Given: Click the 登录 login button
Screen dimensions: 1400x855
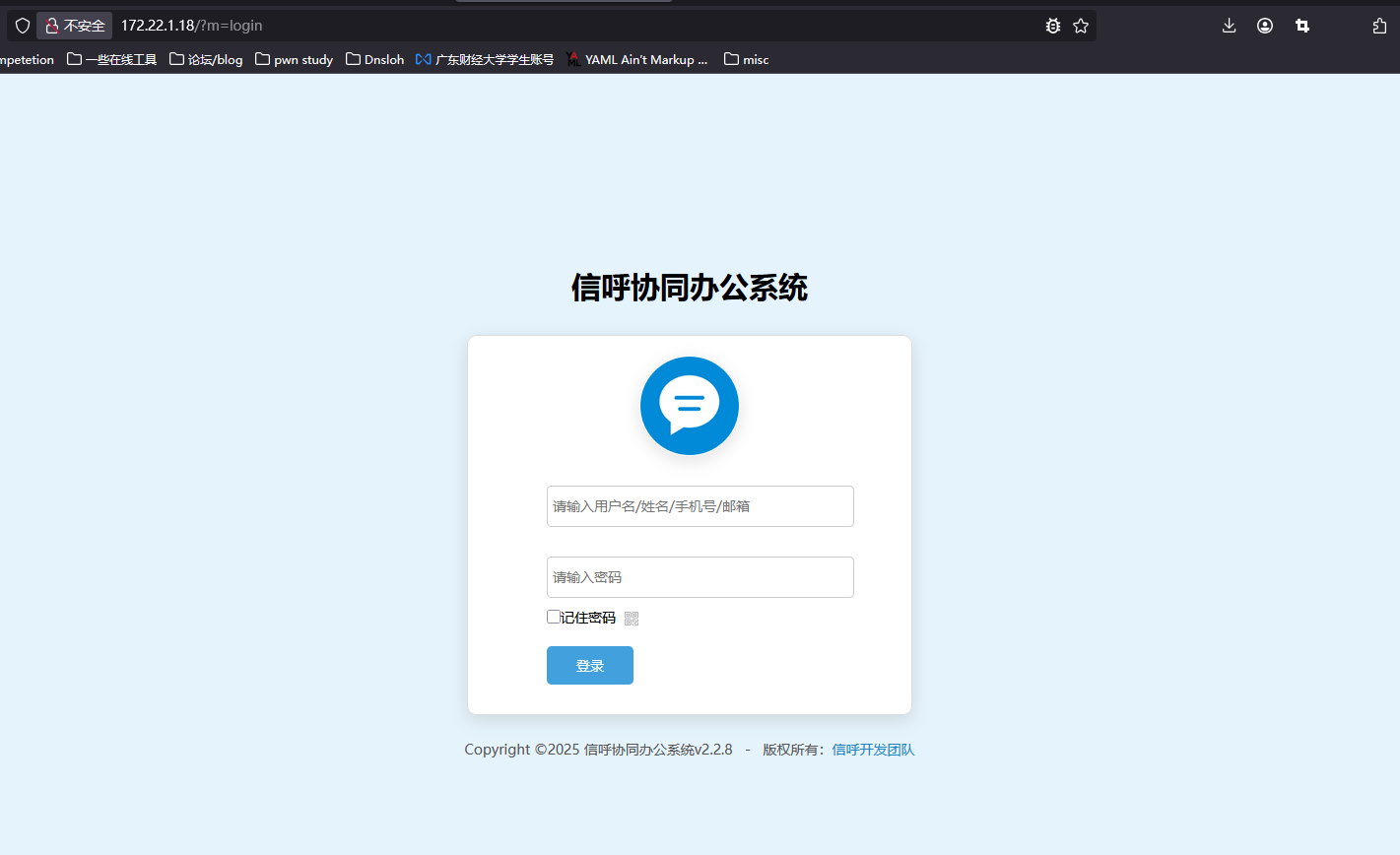Looking at the screenshot, I should [x=590, y=665].
